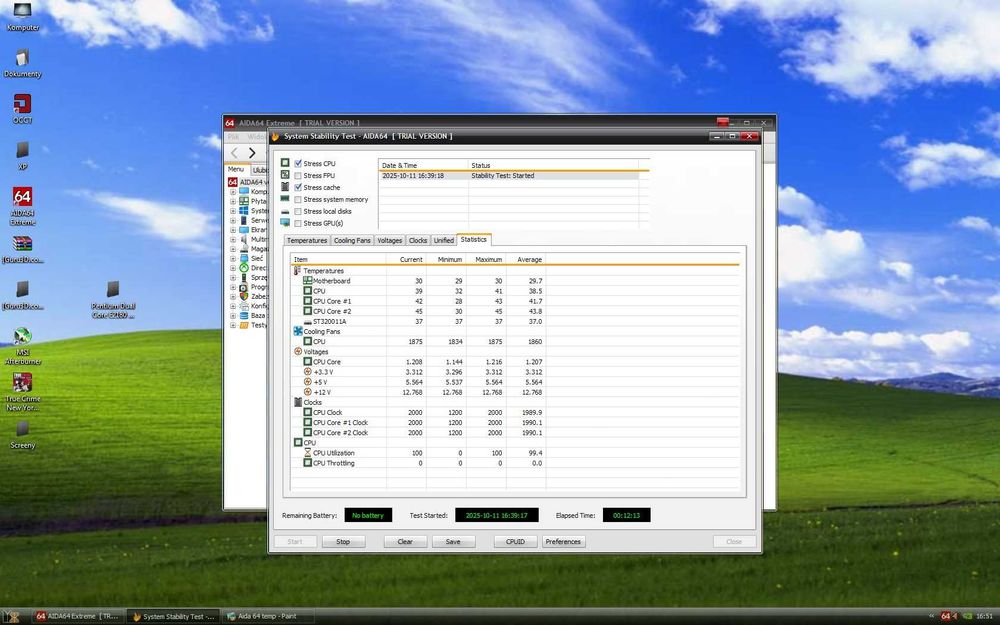Enable the Stress GPU(s) checkbox
Viewport: 1000px width, 625px height.
click(298, 223)
